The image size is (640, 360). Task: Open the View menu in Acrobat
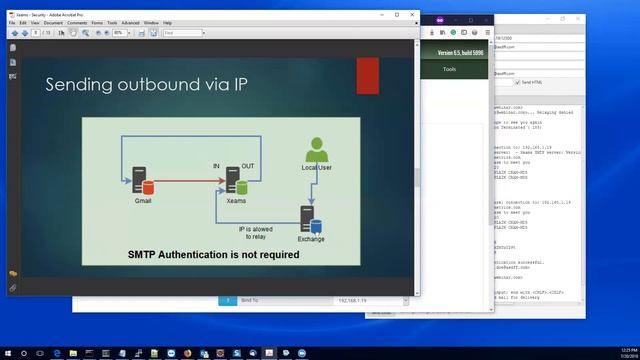point(35,23)
